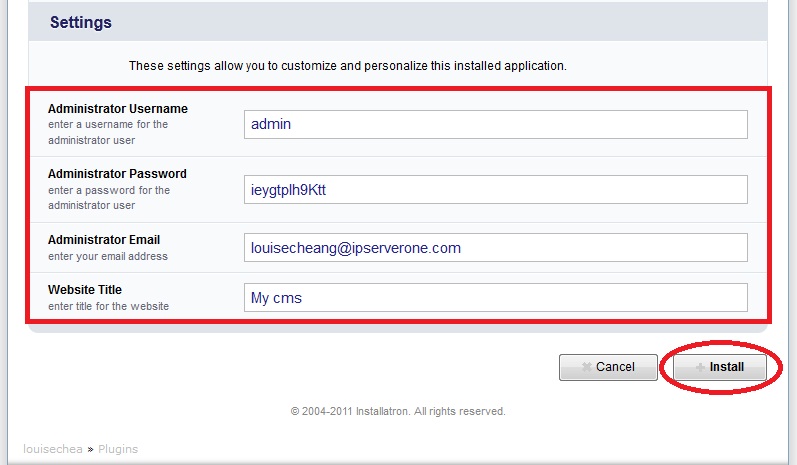Click the Administrator Email label
Image resolution: width=797 pixels, height=465 pixels.
pos(104,240)
